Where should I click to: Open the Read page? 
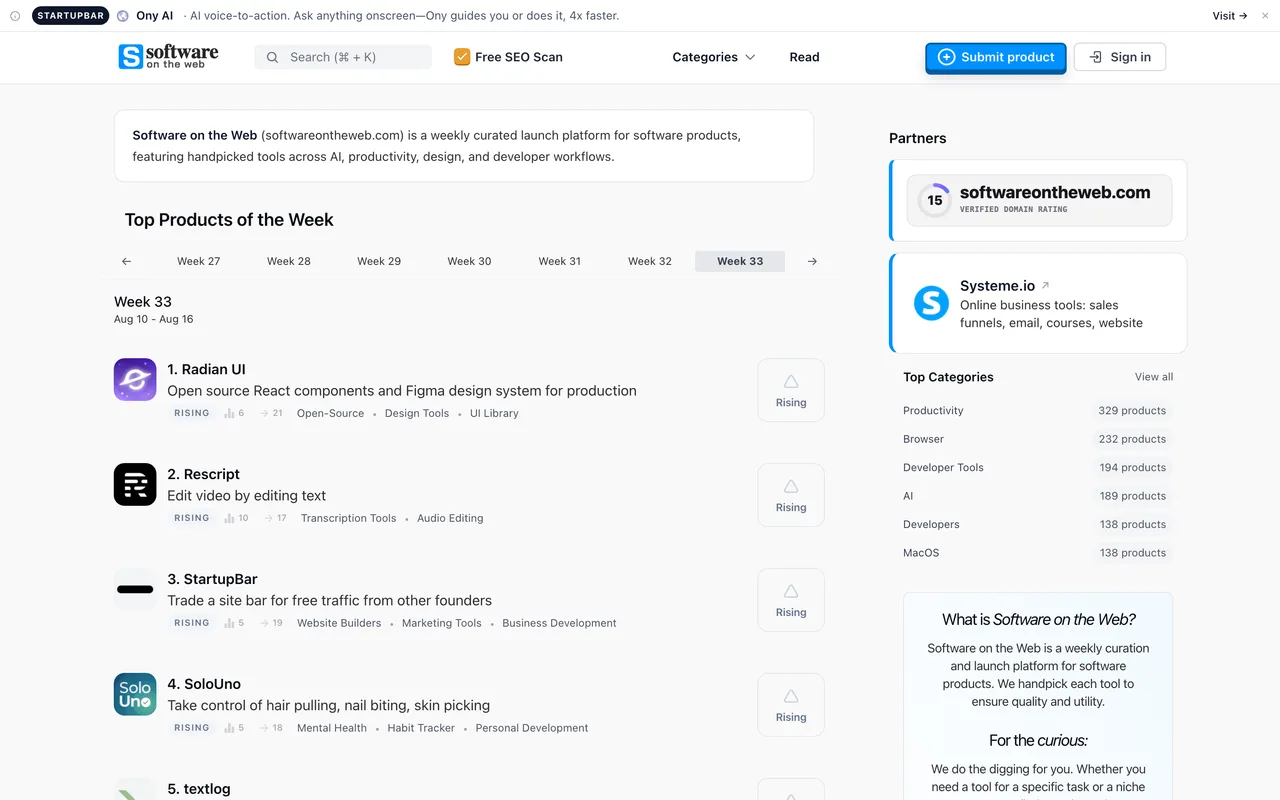[804, 57]
